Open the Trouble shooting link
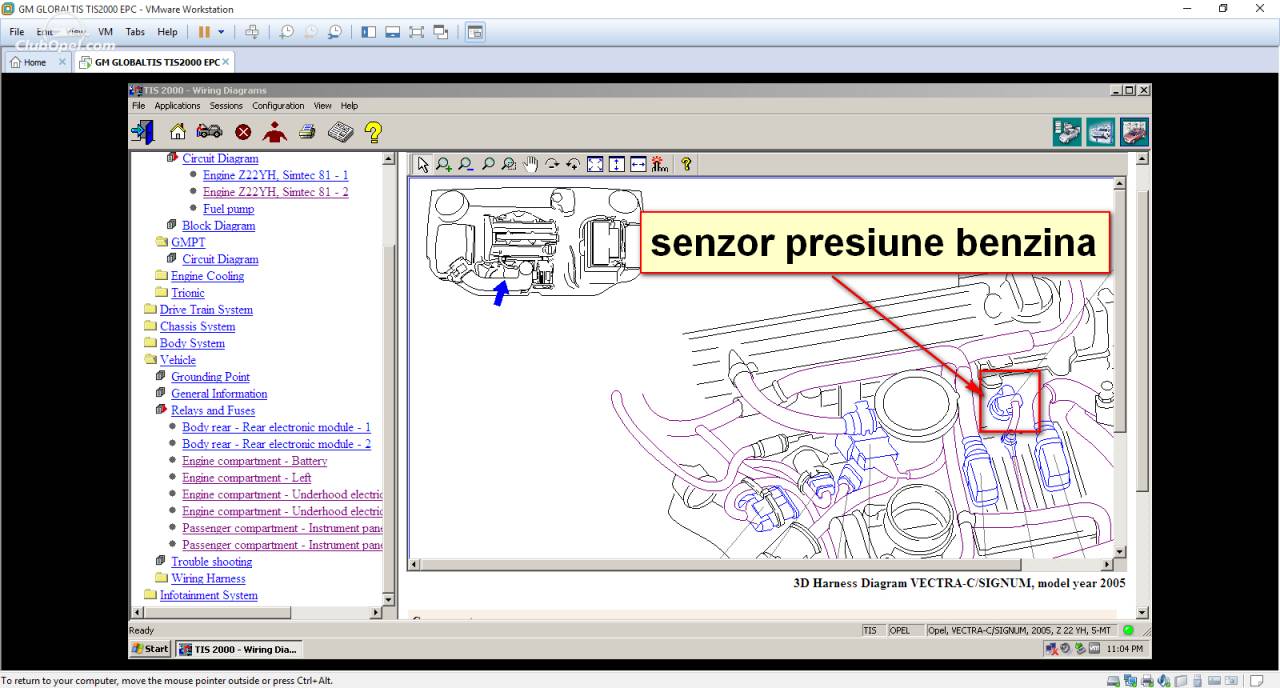1280x688 pixels. [211, 562]
